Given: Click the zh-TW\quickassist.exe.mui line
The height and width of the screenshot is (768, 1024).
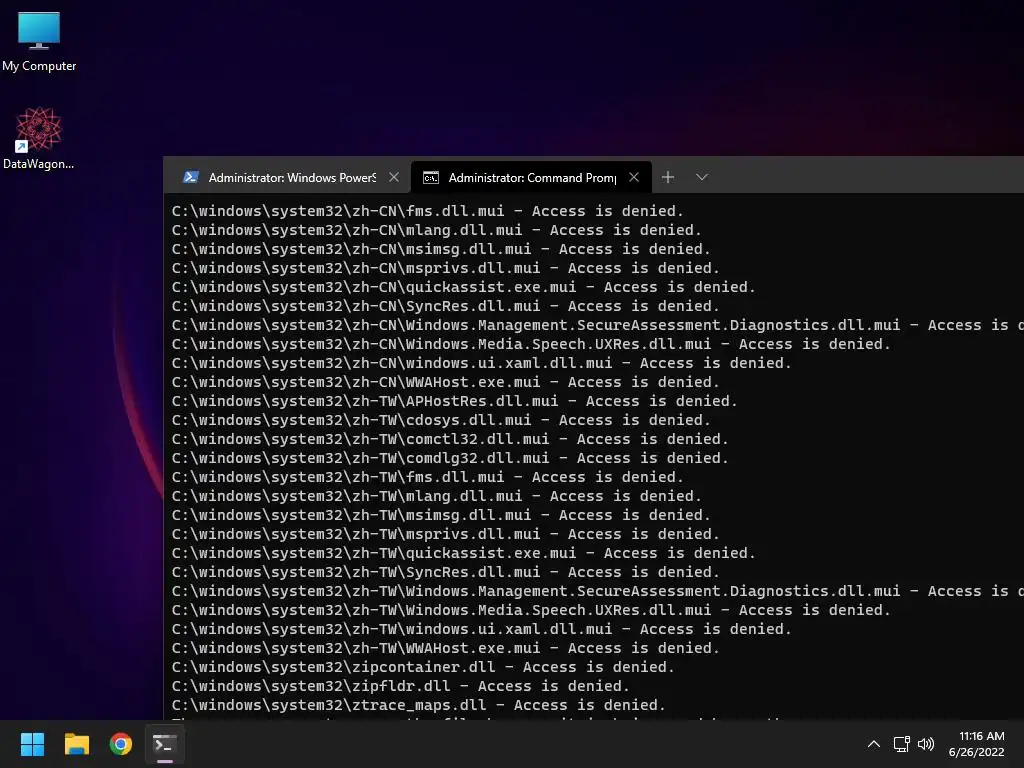Looking at the screenshot, I should click(x=464, y=552).
